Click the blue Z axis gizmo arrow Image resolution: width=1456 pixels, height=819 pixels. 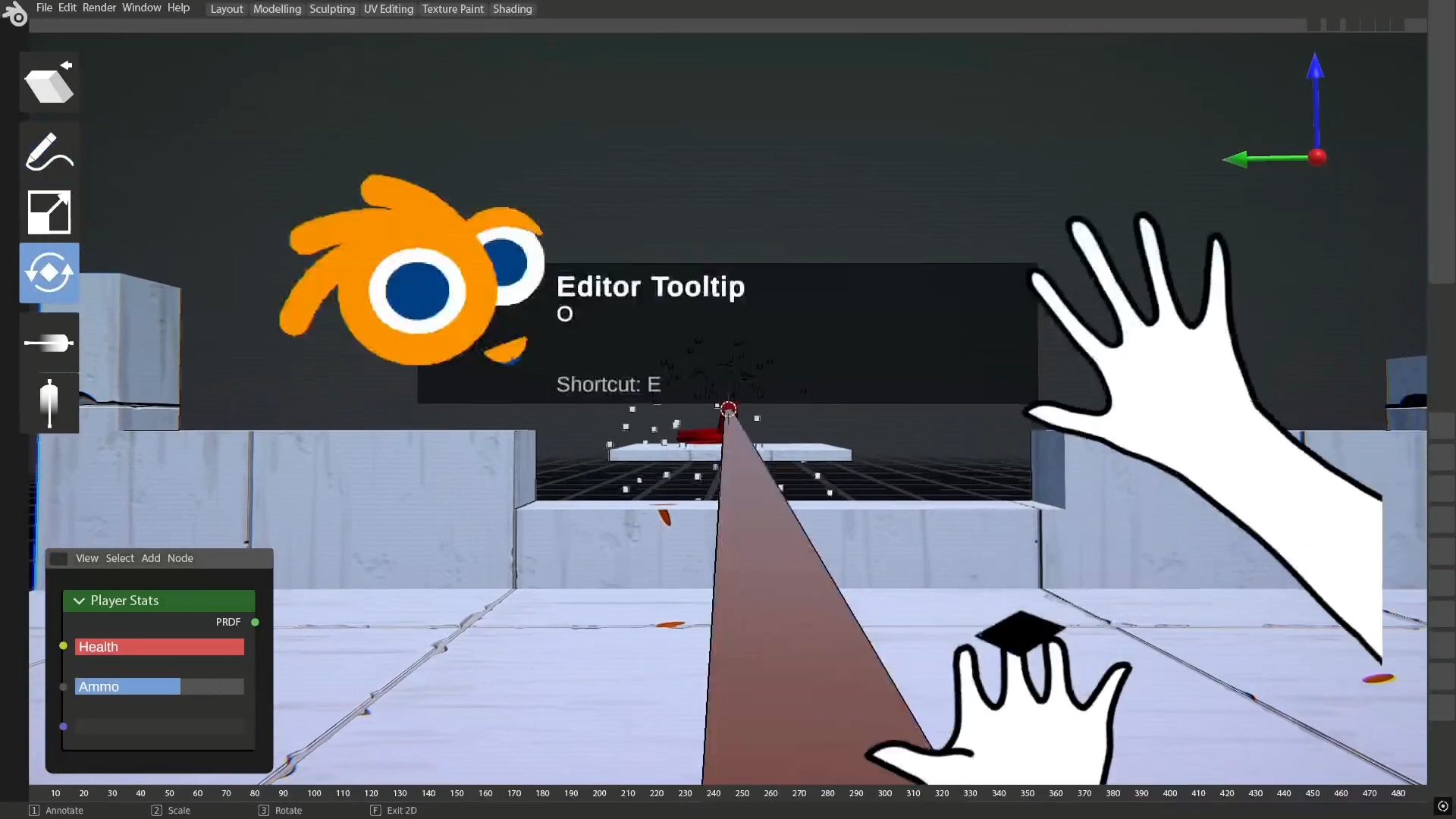(x=1315, y=67)
